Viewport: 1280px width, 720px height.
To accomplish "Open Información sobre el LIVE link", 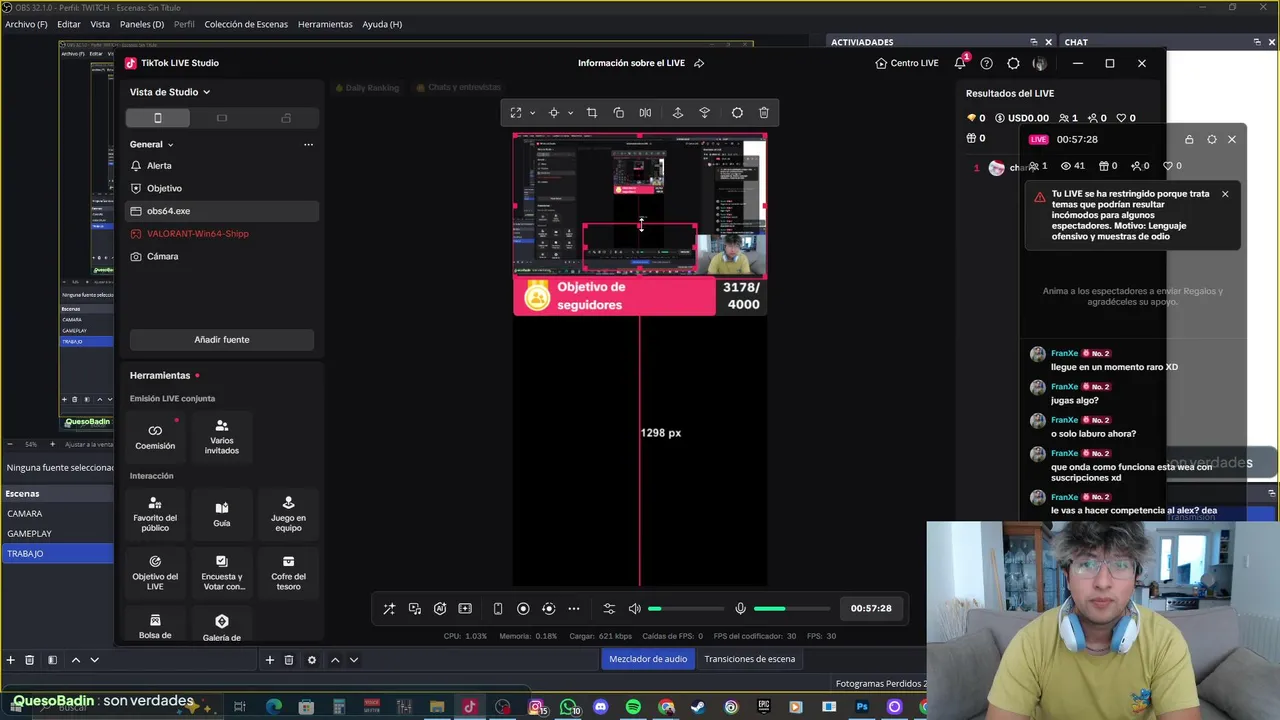I will coord(641,63).
